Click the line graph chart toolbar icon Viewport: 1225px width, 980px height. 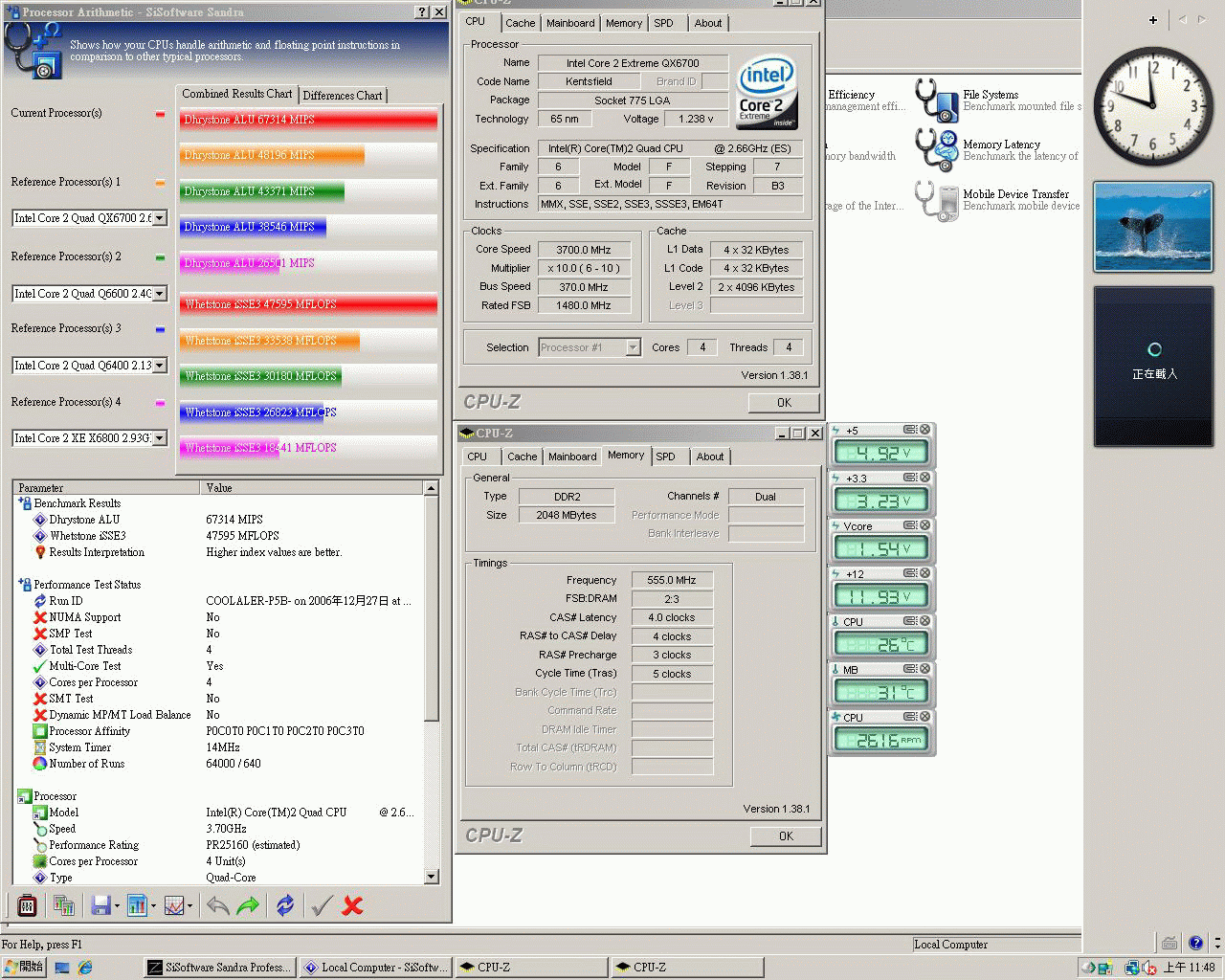point(174,905)
